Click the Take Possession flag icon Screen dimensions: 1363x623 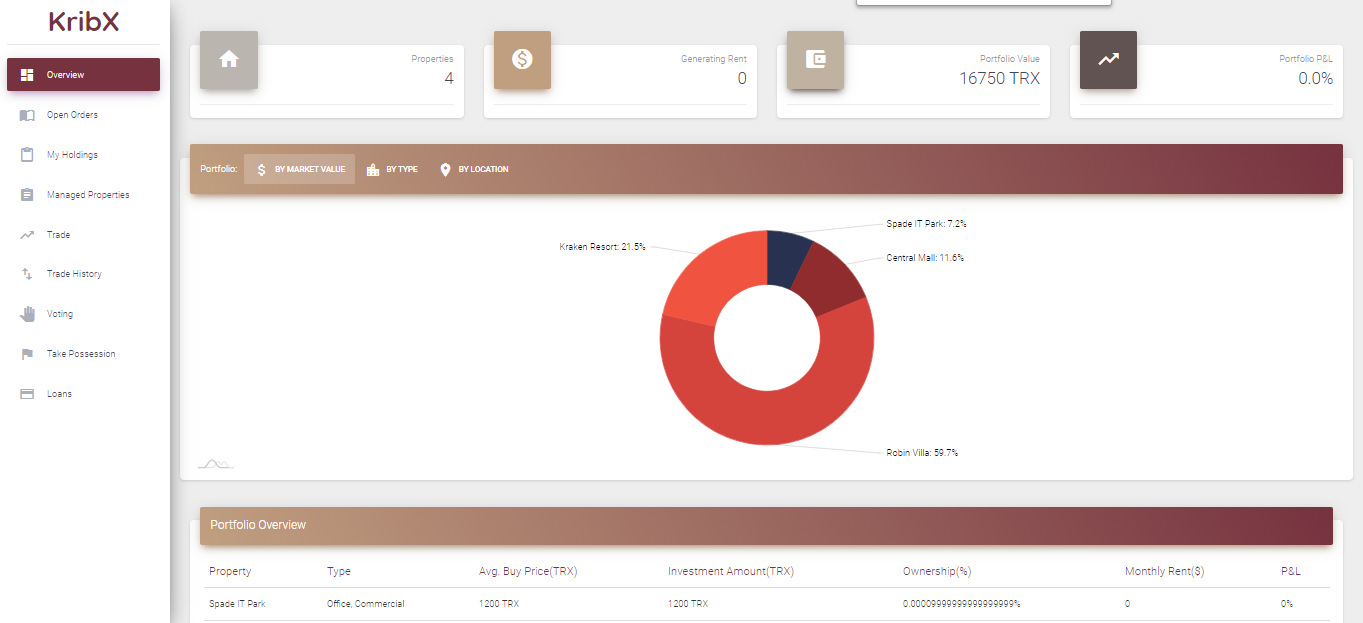(x=27, y=354)
